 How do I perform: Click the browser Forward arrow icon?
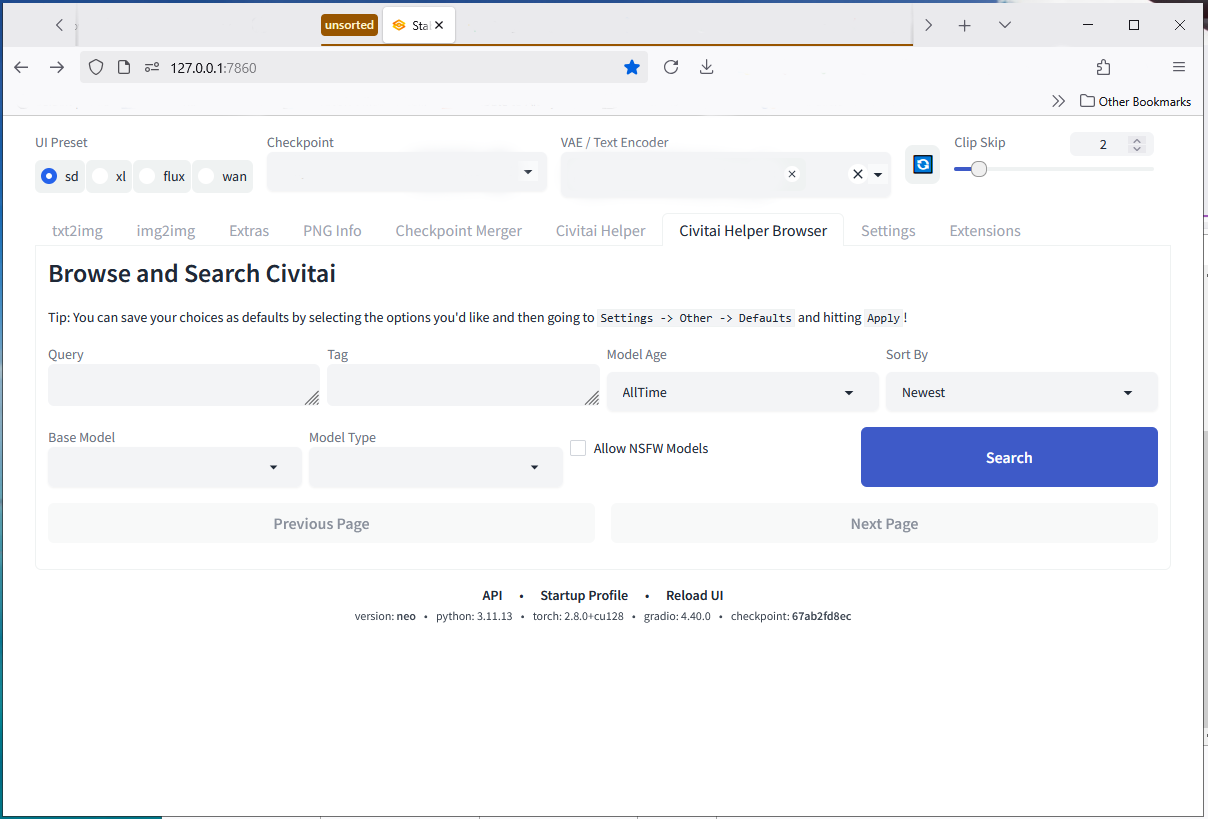click(x=57, y=67)
